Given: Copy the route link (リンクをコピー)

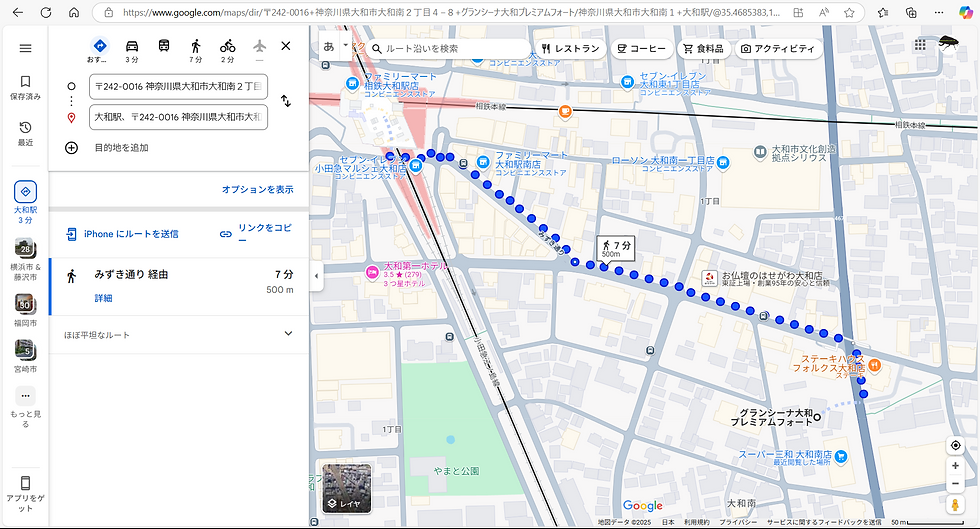Looking at the screenshot, I should [256, 233].
